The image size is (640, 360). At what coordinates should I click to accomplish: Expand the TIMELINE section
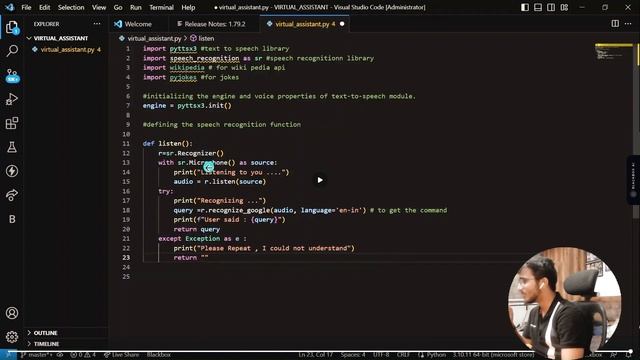pos(46,344)
